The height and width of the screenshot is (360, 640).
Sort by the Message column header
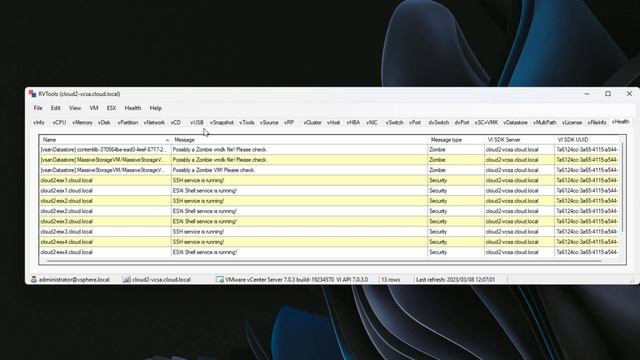click(299, 140)
